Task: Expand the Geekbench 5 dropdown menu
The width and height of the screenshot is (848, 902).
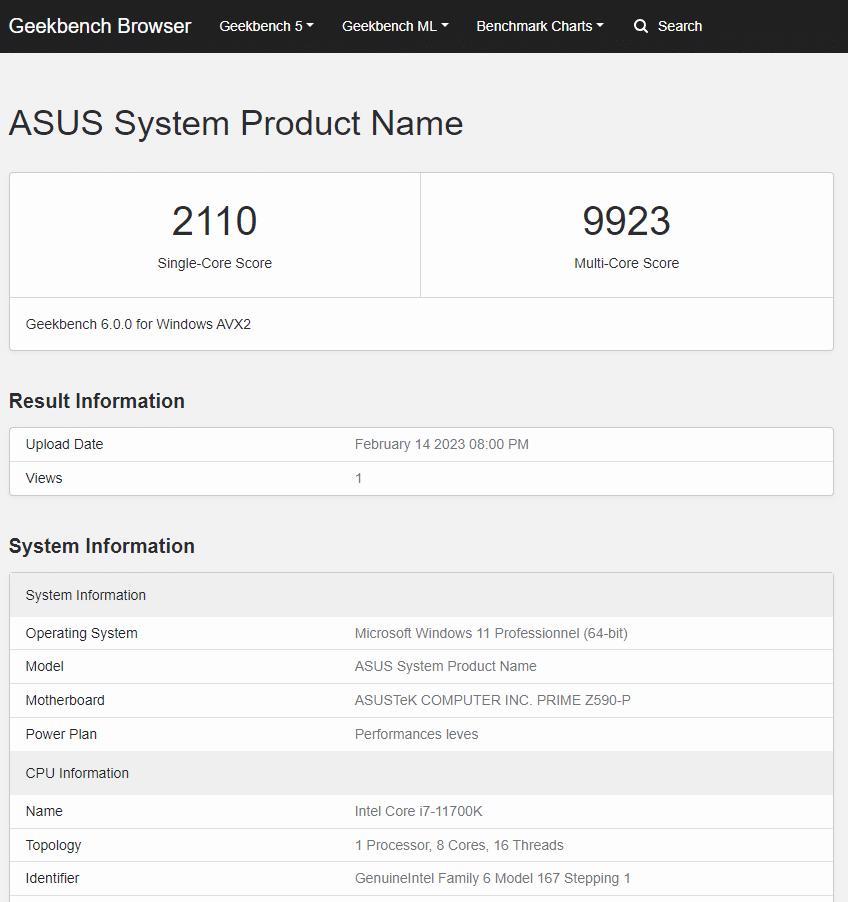Action: coord(266,26)
